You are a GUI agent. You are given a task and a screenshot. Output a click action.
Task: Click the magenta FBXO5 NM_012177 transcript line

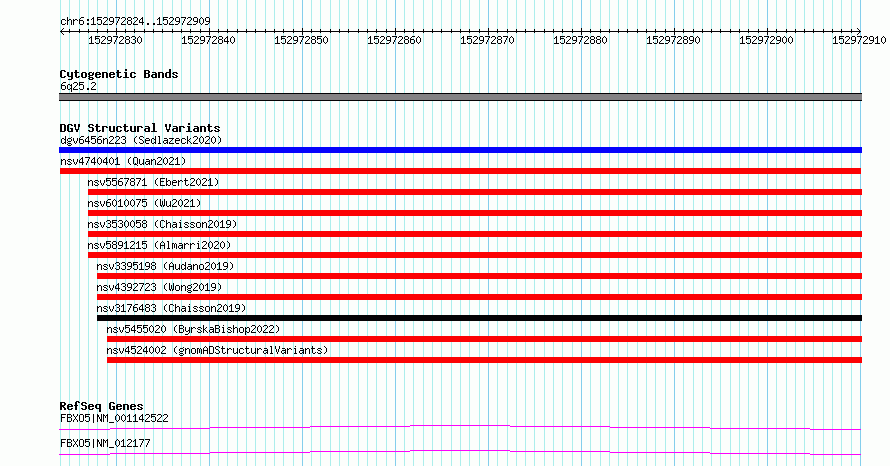(x=460, y=452)
